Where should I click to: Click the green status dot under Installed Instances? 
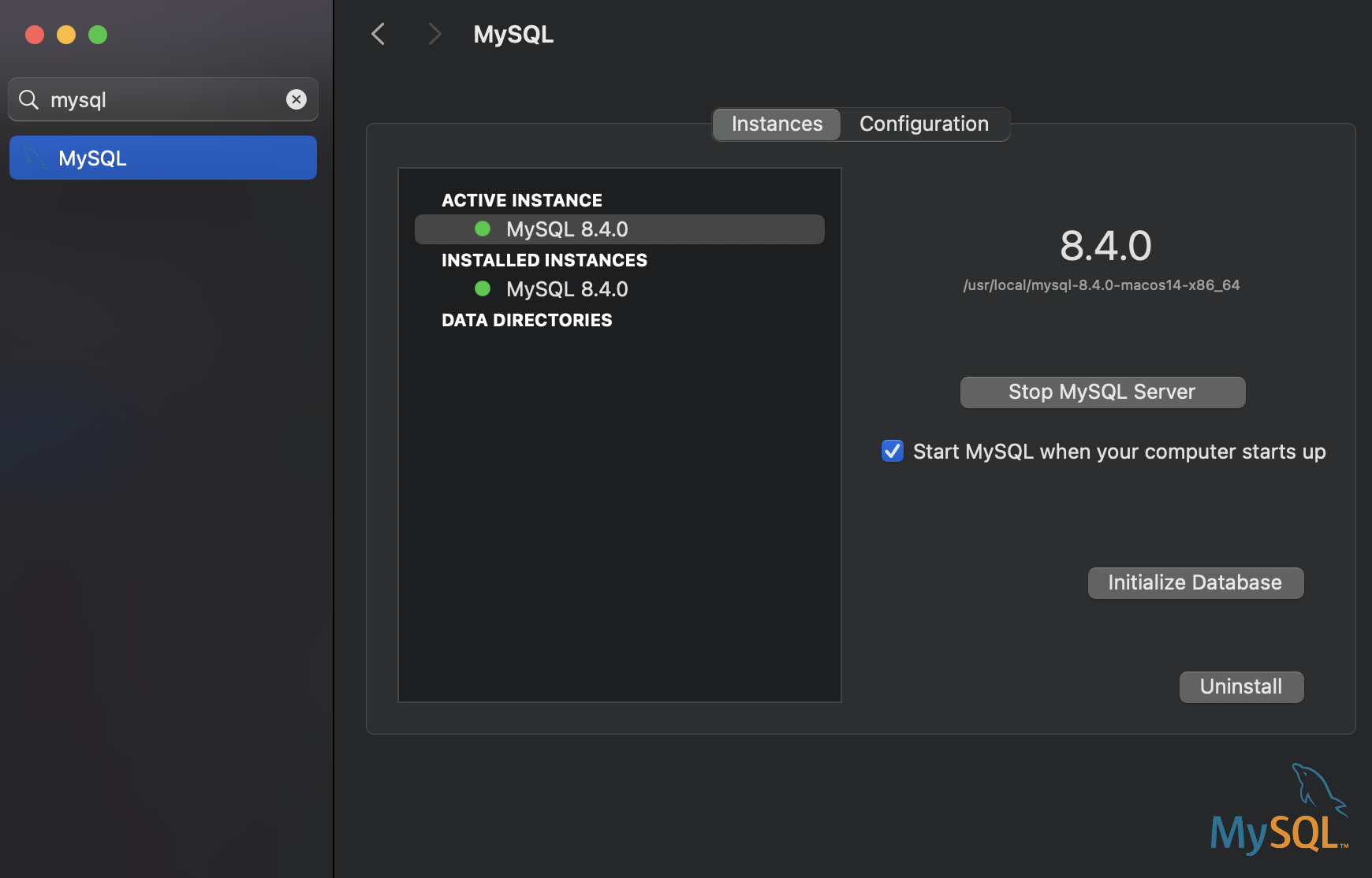pyautogui.click(x=483, y=288)
